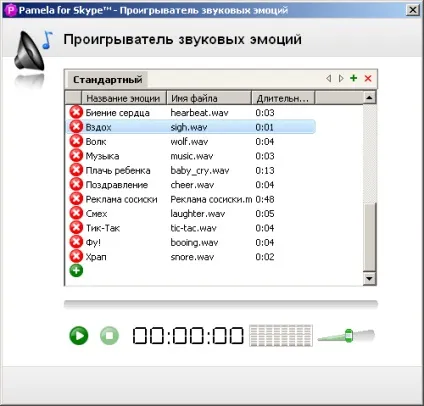Click the 0:48 duration value
The width and height of the screenshot is (424, 406).
coord(265,199)
